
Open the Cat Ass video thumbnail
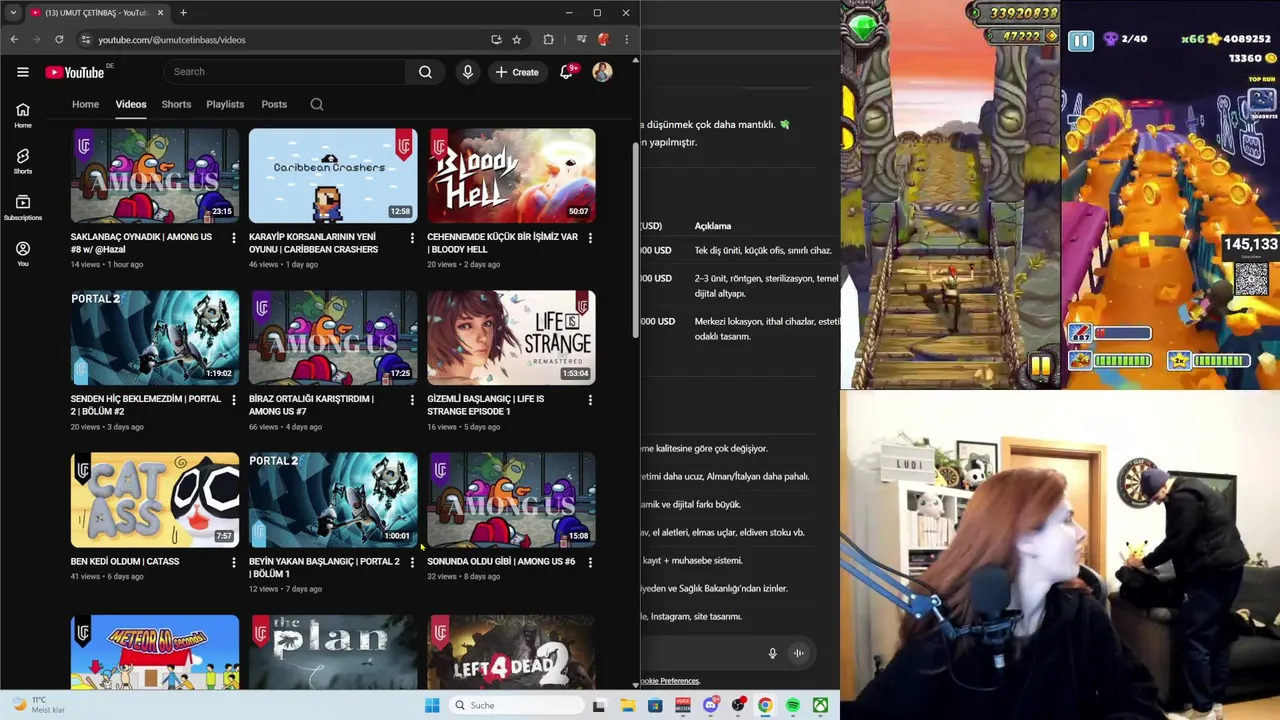point(155,499)
